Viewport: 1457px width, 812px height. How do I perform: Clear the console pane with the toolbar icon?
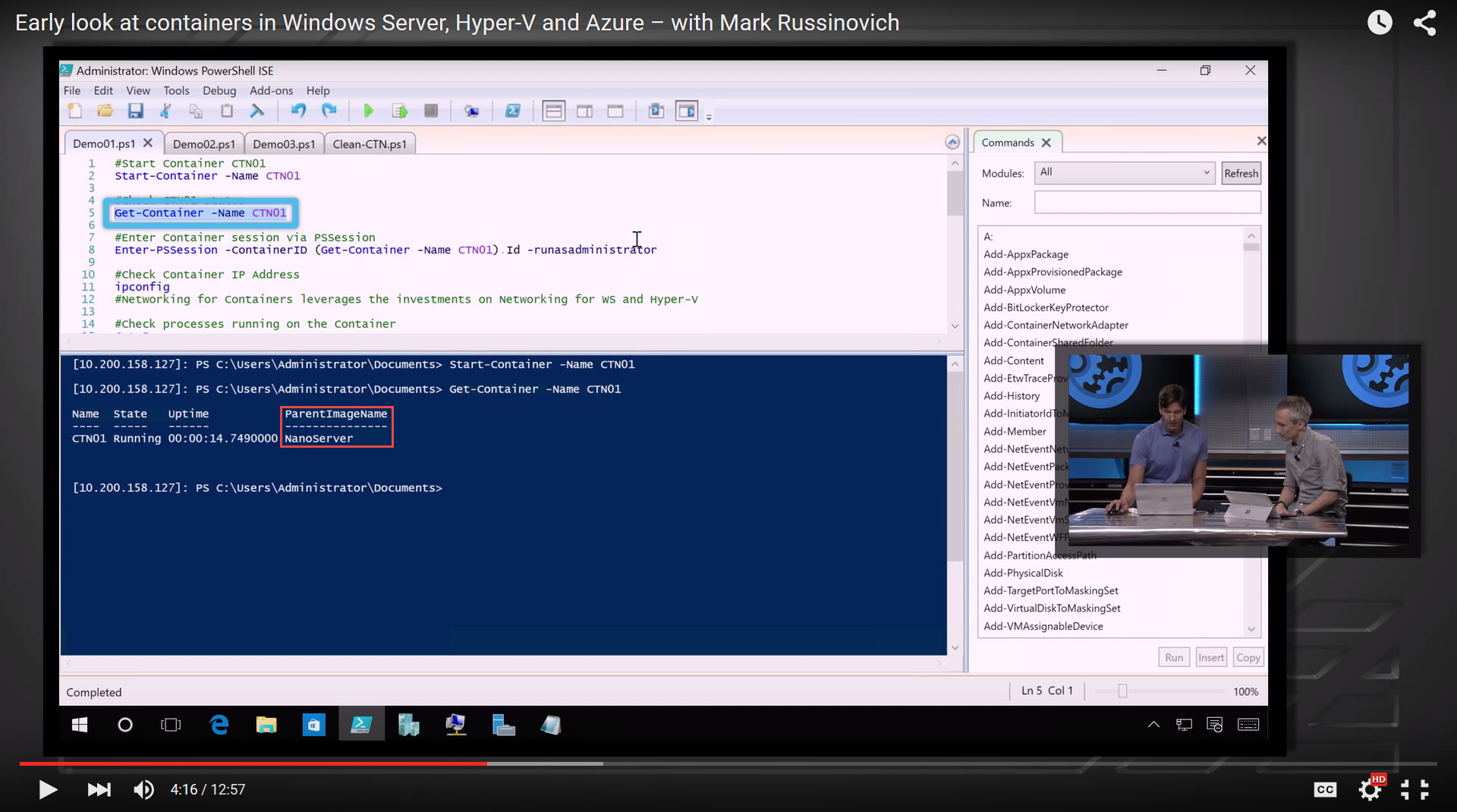[257, 112]
